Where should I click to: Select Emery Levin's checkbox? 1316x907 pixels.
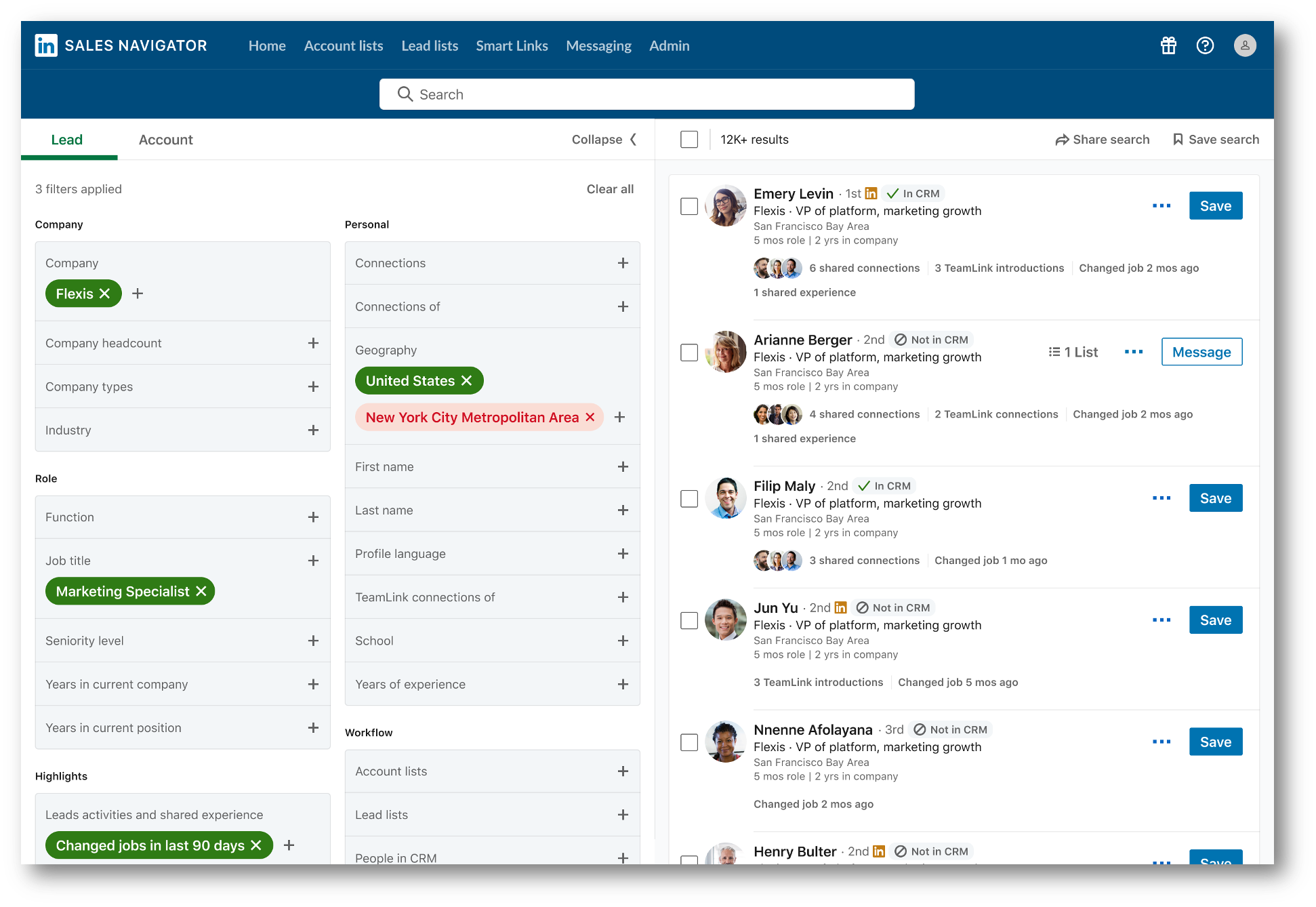click(689, 206)
